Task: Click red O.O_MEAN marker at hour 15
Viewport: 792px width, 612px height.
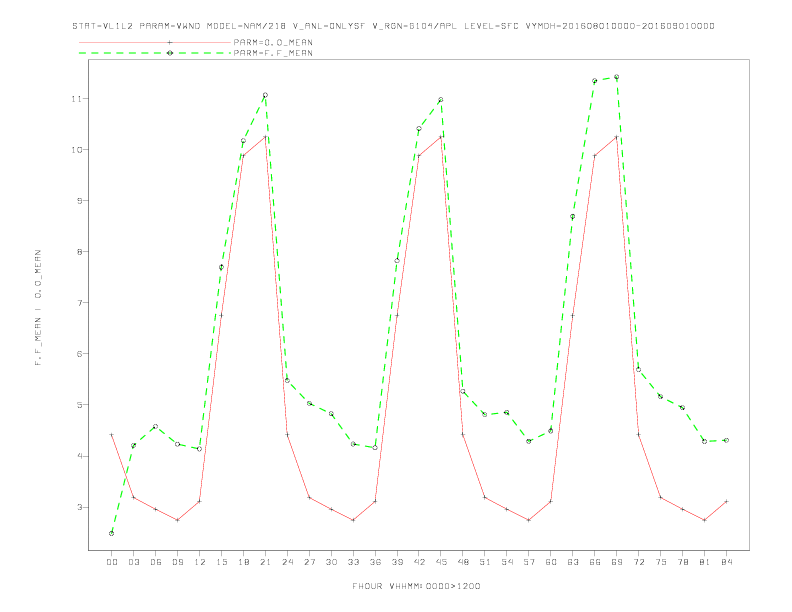Action: (x=221, y=316)
